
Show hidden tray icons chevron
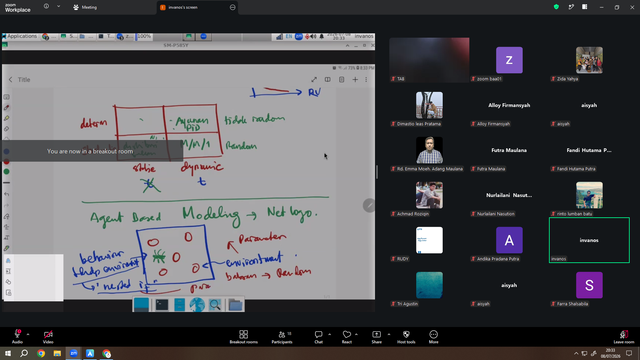576,353
